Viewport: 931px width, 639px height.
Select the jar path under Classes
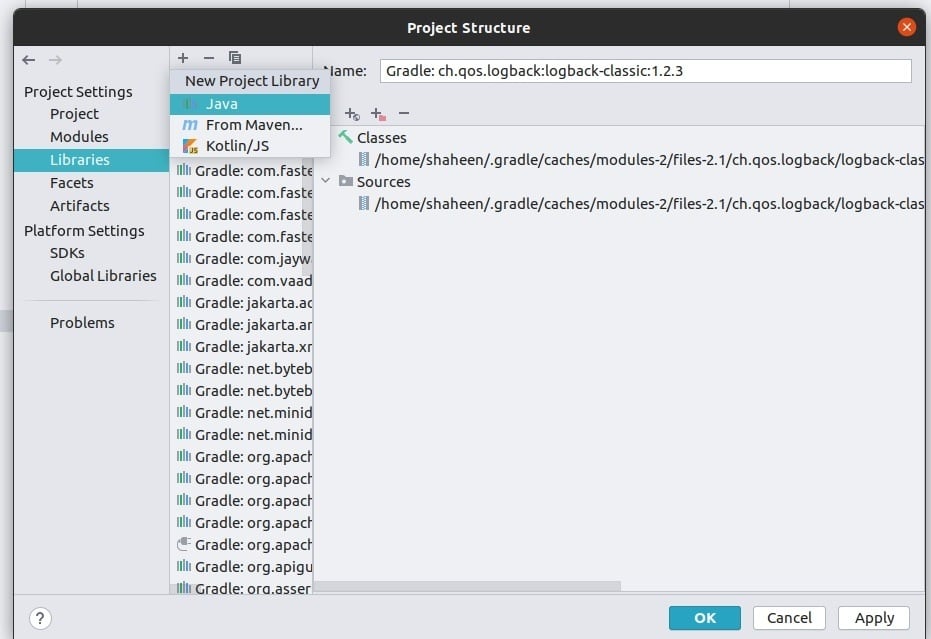tap(649, 160)
